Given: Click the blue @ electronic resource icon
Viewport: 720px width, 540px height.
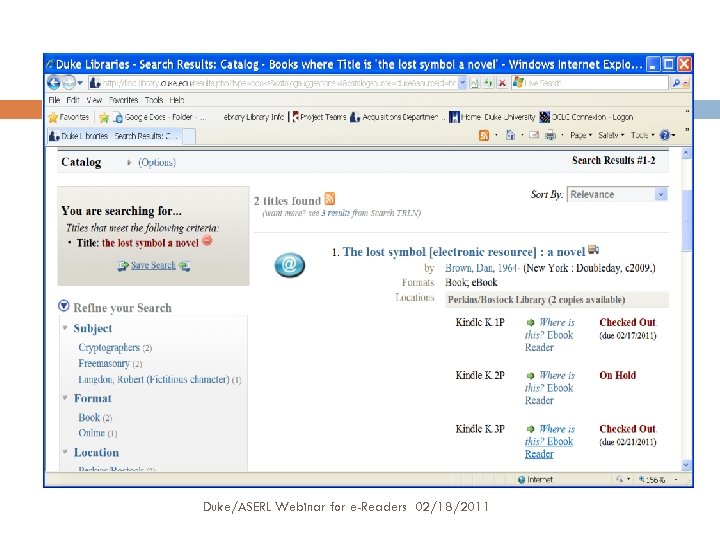Looking at the screenshot, I should tap(289, 265).
